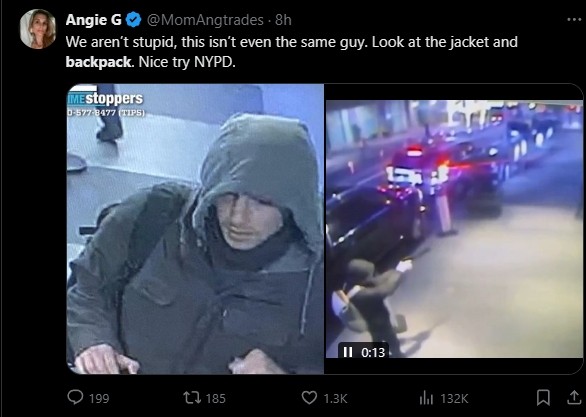Like the post with the heart icon
Screen dimensions: 586x417
[309, 398]
